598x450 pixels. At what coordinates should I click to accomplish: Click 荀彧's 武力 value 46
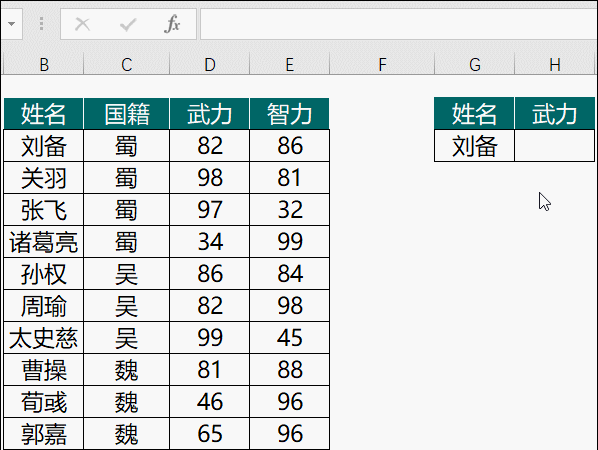tap(209, 402)
